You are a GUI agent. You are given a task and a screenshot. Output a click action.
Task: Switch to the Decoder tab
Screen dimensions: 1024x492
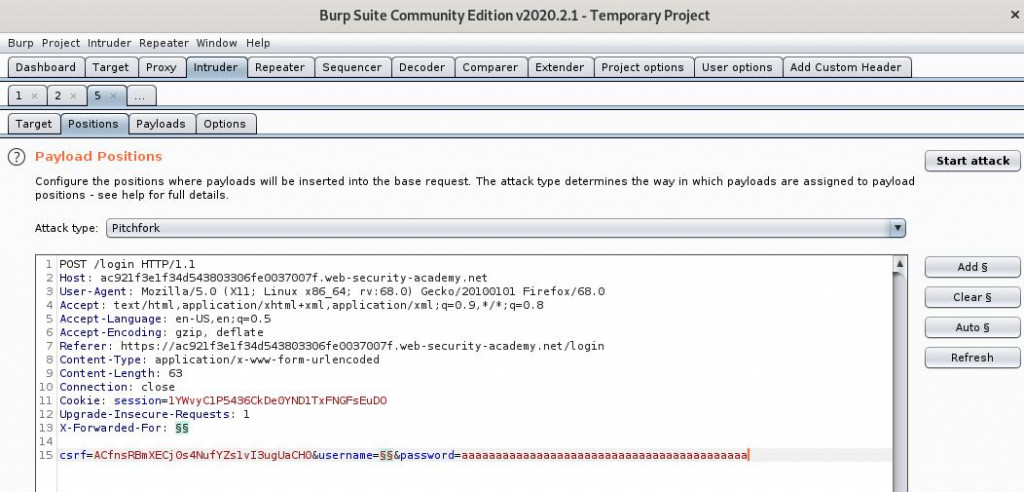pos(422,67)
